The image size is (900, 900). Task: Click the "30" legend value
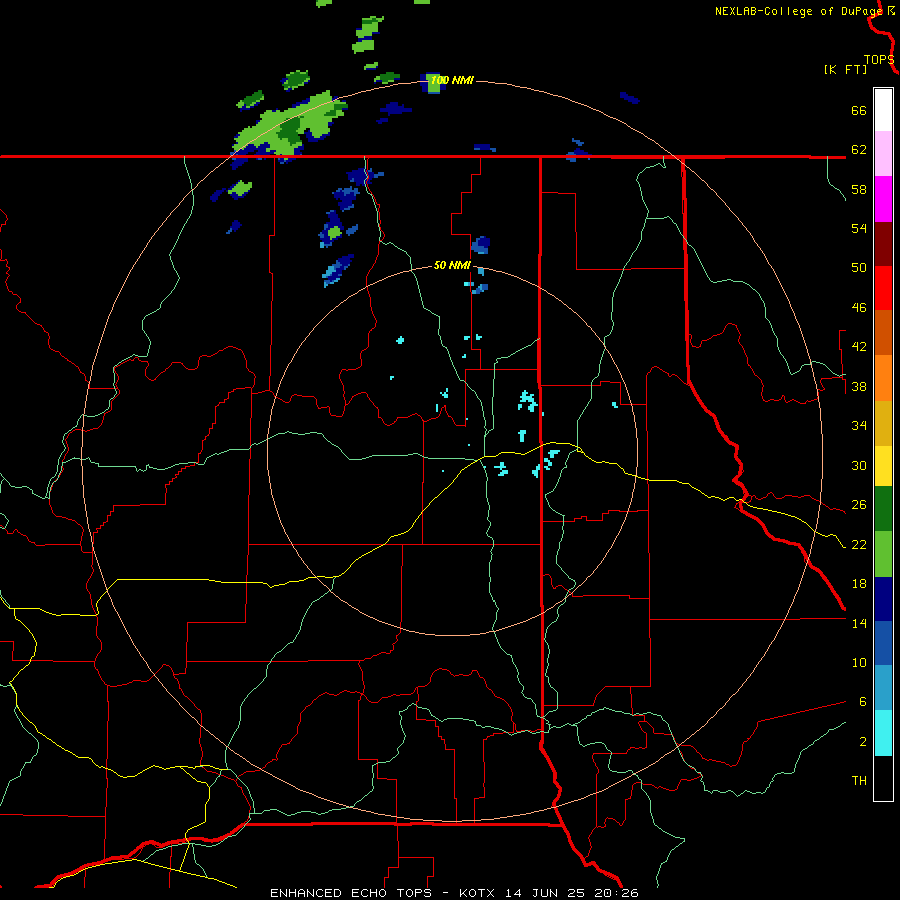pyautogui.click(x=859, y=465)
